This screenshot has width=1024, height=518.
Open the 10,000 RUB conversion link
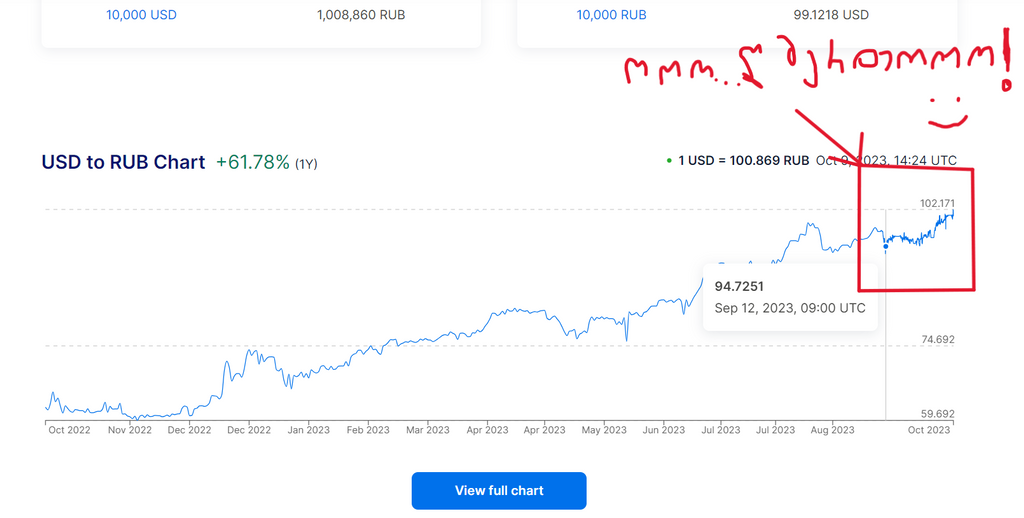coord(612,15)
